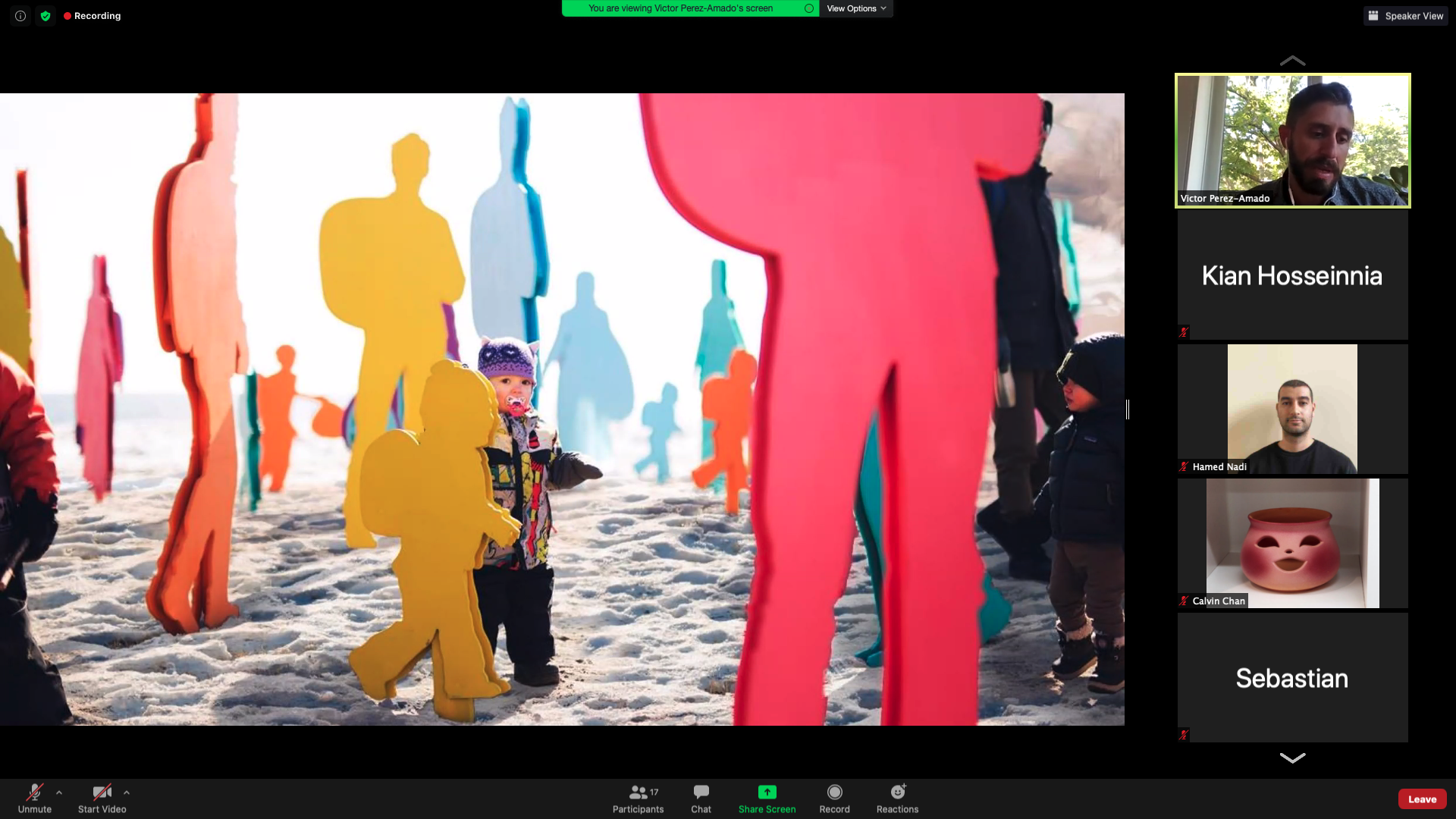Open audio options arrow next to Unmute
Image resolution: width=1456 pixels, height=819 pixels.
click(59, 792)
